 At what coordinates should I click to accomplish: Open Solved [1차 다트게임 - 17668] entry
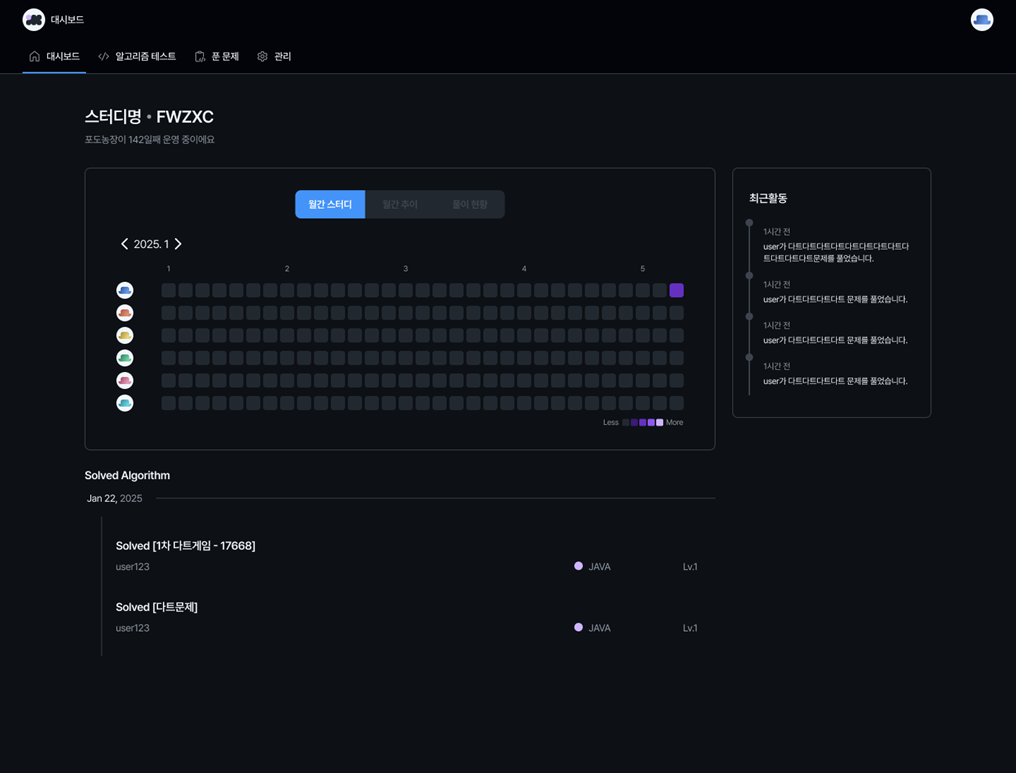[185, 546]
